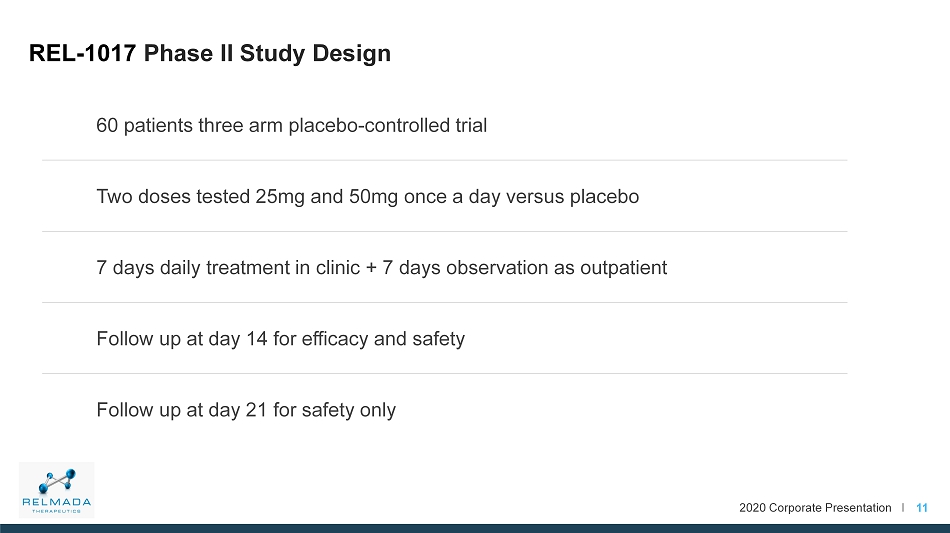Image resolution: width=950 pixels, height=533 pixels.
Task: Click the '2020 Corporate Presentation' footer text
Action: tap(815, 508)
